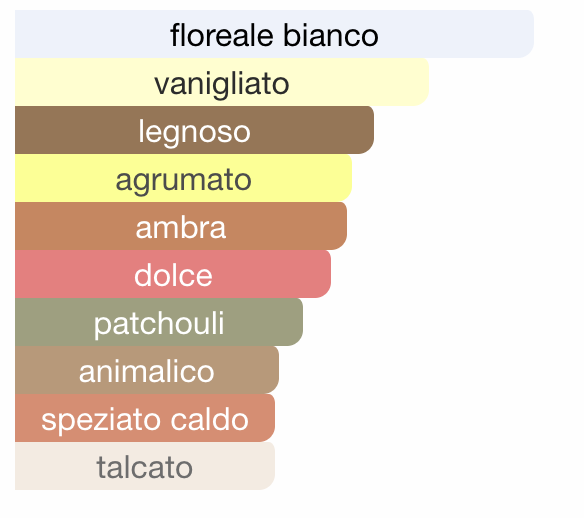Viewport: 584px width, 518px height.
Task: Click the 'ambra' text label
Action: [x=181, y=227]
